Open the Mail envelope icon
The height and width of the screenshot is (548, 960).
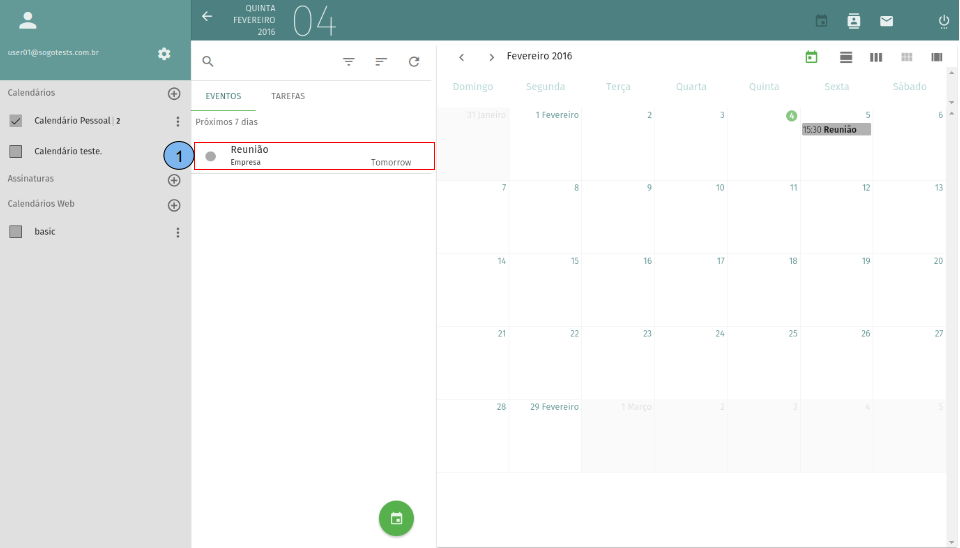tap(886, 20)
